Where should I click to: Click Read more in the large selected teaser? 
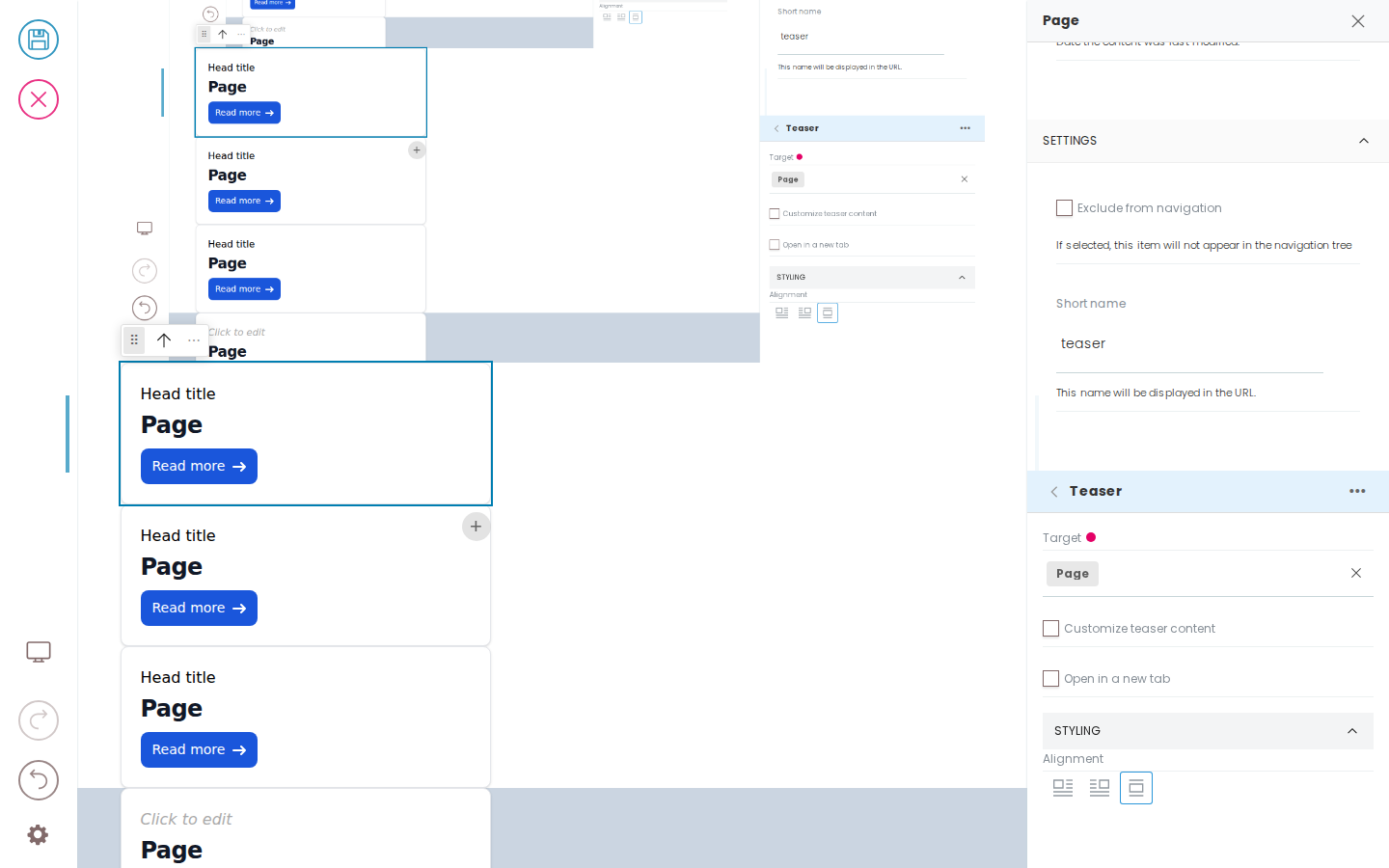click(x=199, y=467)
